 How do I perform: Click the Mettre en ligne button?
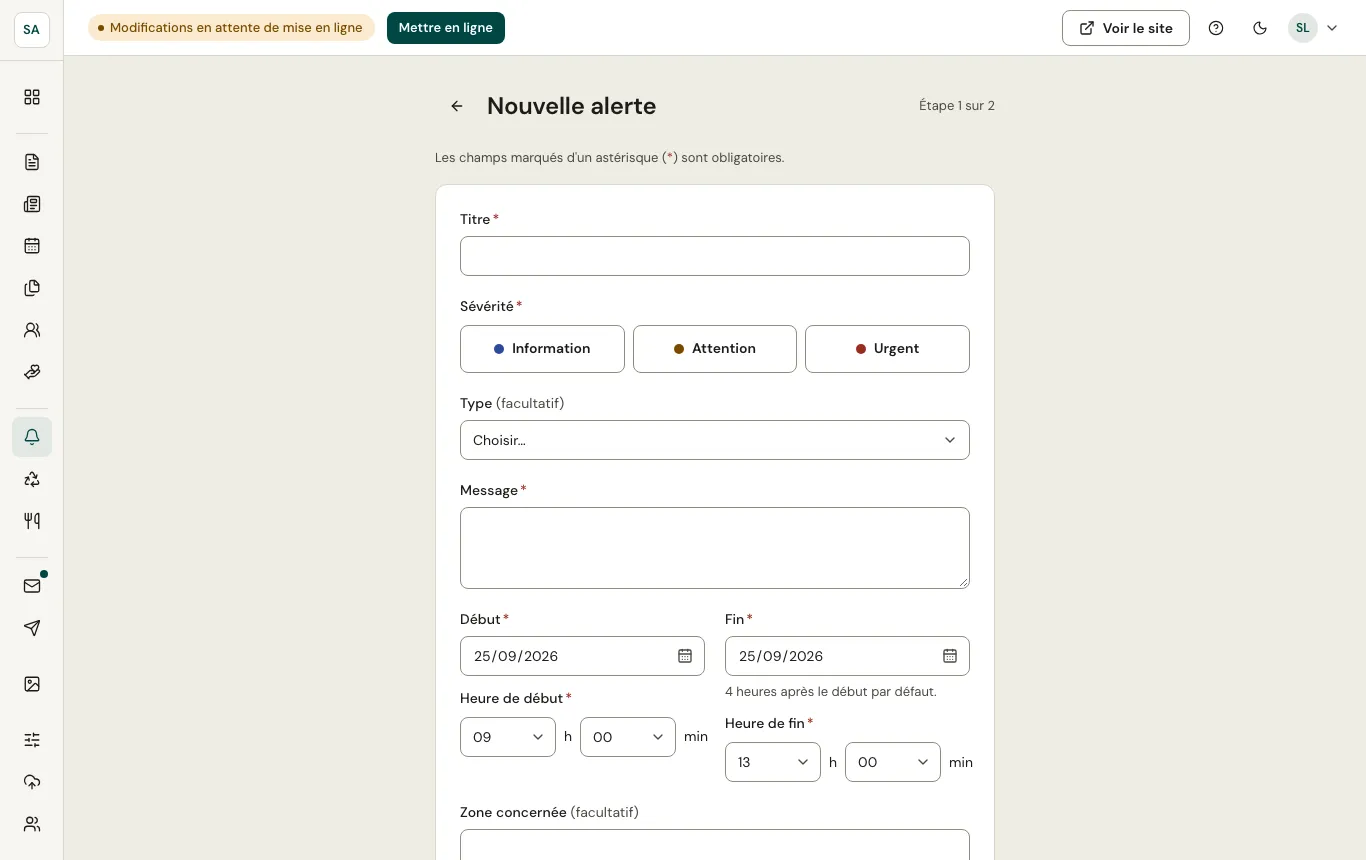tap(446, 28)
